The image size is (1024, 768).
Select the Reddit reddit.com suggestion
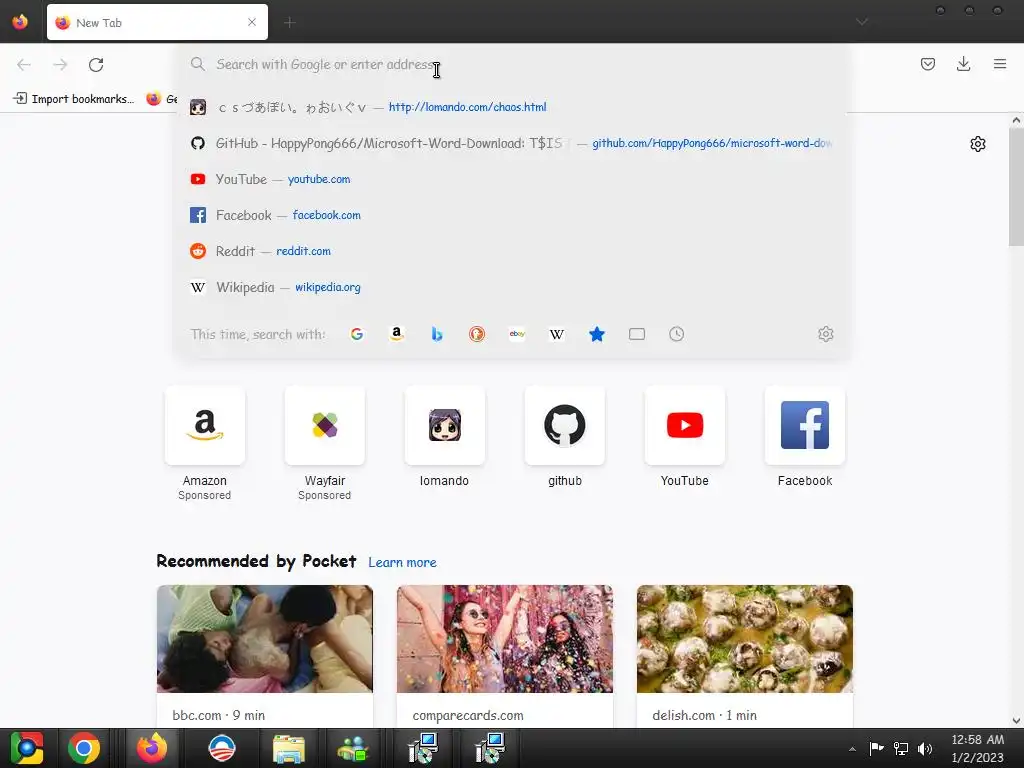pyautogui.click(x=511, y=251)
